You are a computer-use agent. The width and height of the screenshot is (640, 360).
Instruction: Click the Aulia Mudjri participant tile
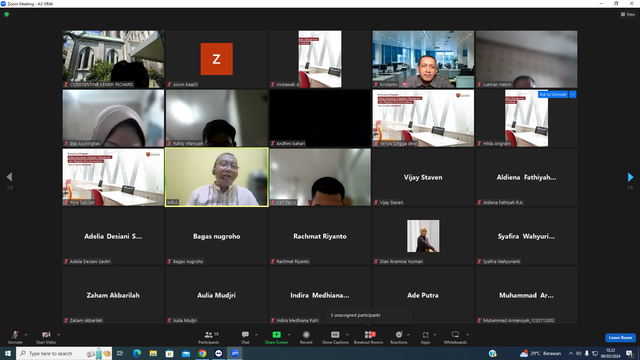(x=216, y=295)
